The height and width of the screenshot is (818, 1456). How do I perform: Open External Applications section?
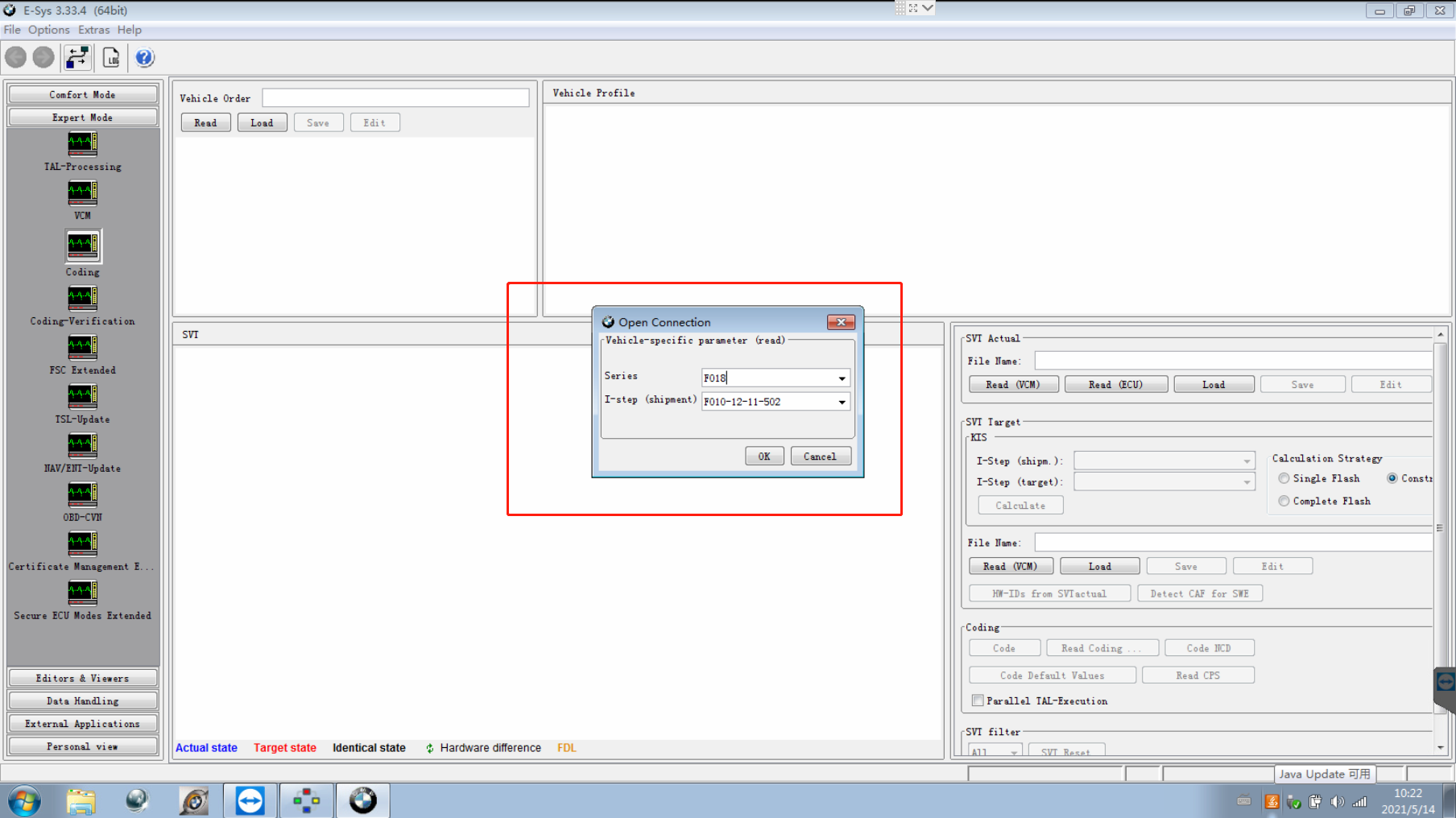pyautogui.click(x=82, y=723)
